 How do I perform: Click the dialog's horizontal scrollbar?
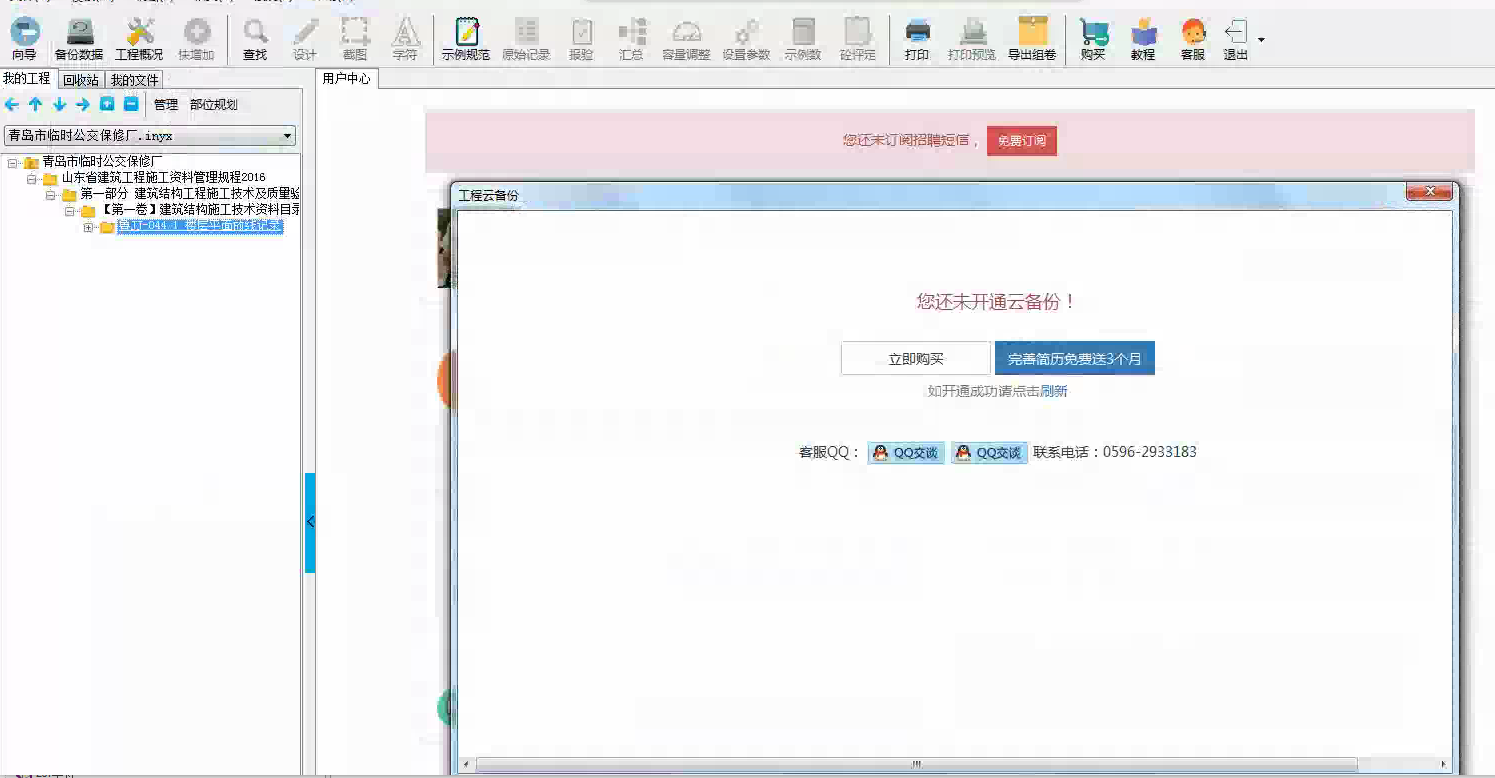click(x=915, y=765)
